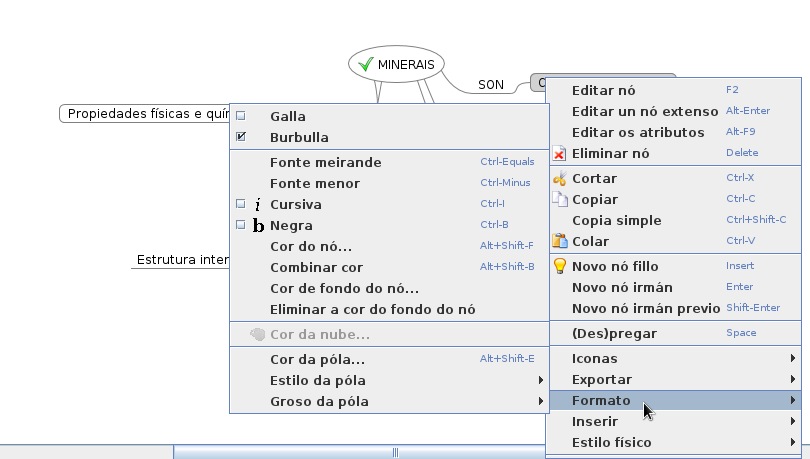Viewport: 810px width, 459px height.
Task: Choose Fonte meirande menu item
Action: pos(325,162)
